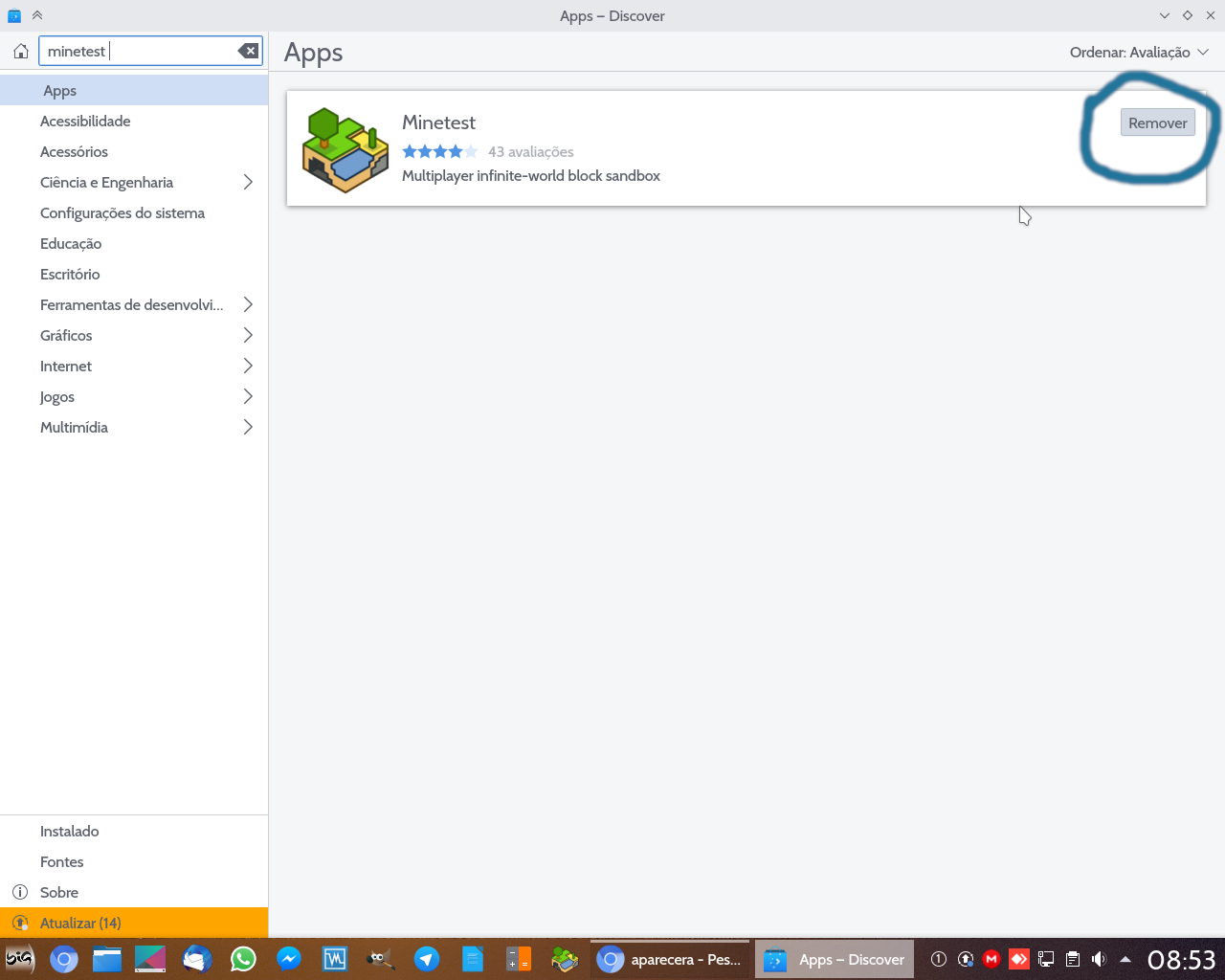Click the Discover app icon in title bar
This screenshot has width=1225, height=980.
[x=14, y=15]
